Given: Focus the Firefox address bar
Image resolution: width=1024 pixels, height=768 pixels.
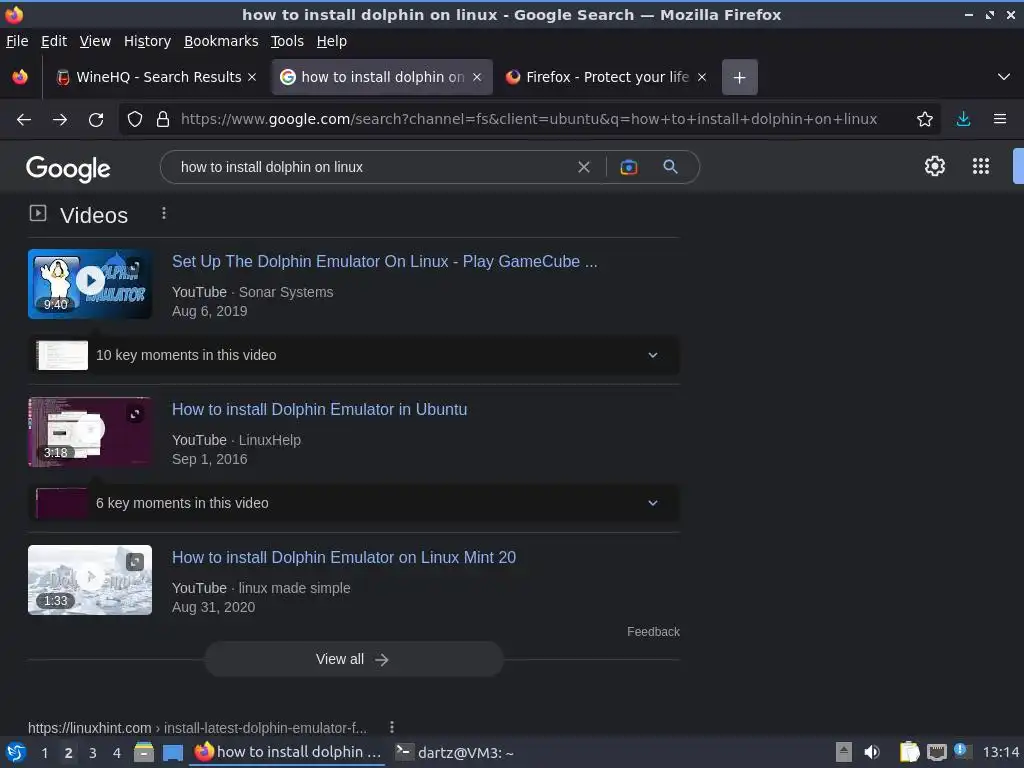Looking at the screenshot, I should (529, 120).
